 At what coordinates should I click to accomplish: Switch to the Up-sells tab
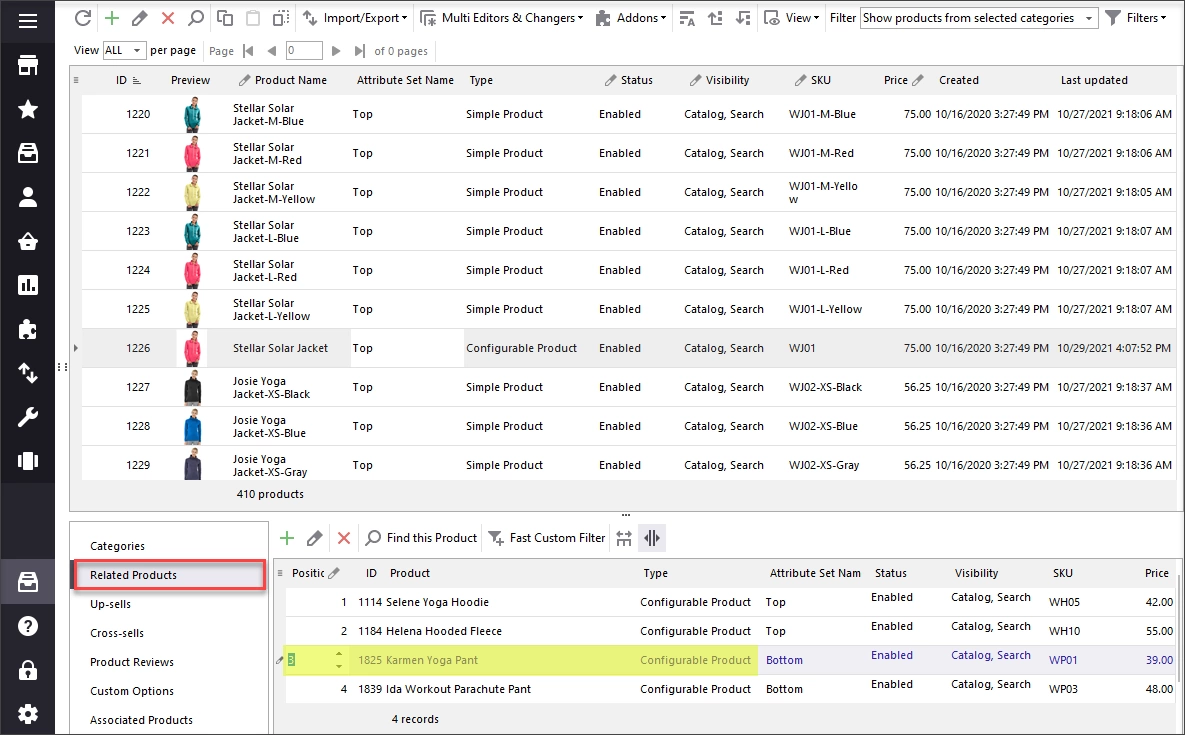pyautogui.click(x=110, y=604)
